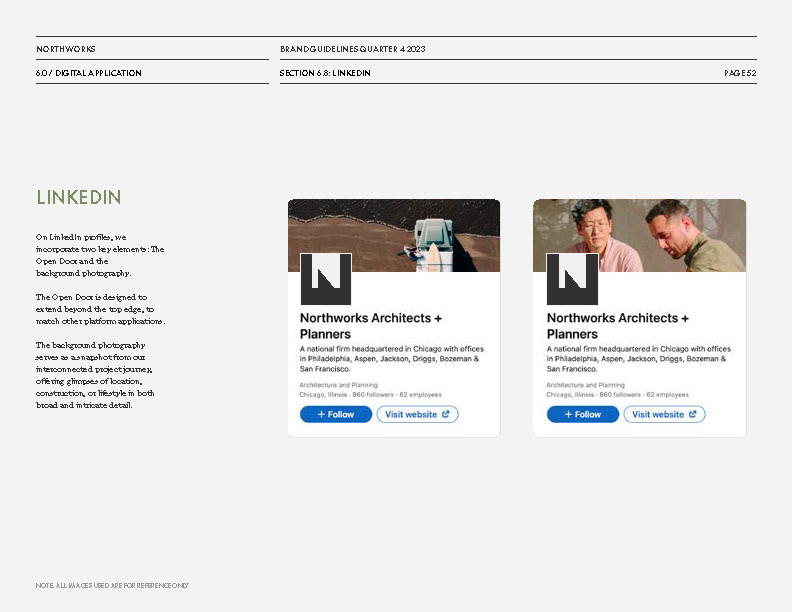The height and width of the screenshot is (612, 792).
Task: Click Architecture and Planning text in left card
Action: 338,385
